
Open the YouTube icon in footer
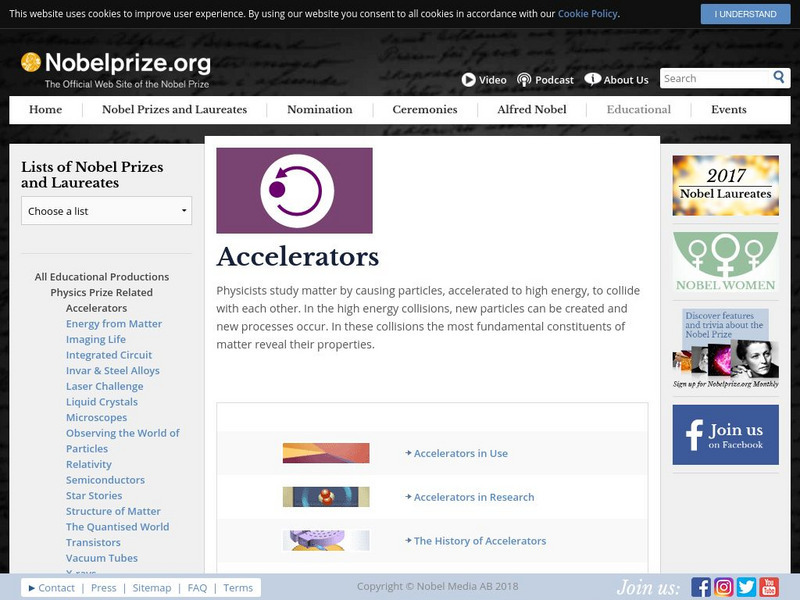click(769, 587)
